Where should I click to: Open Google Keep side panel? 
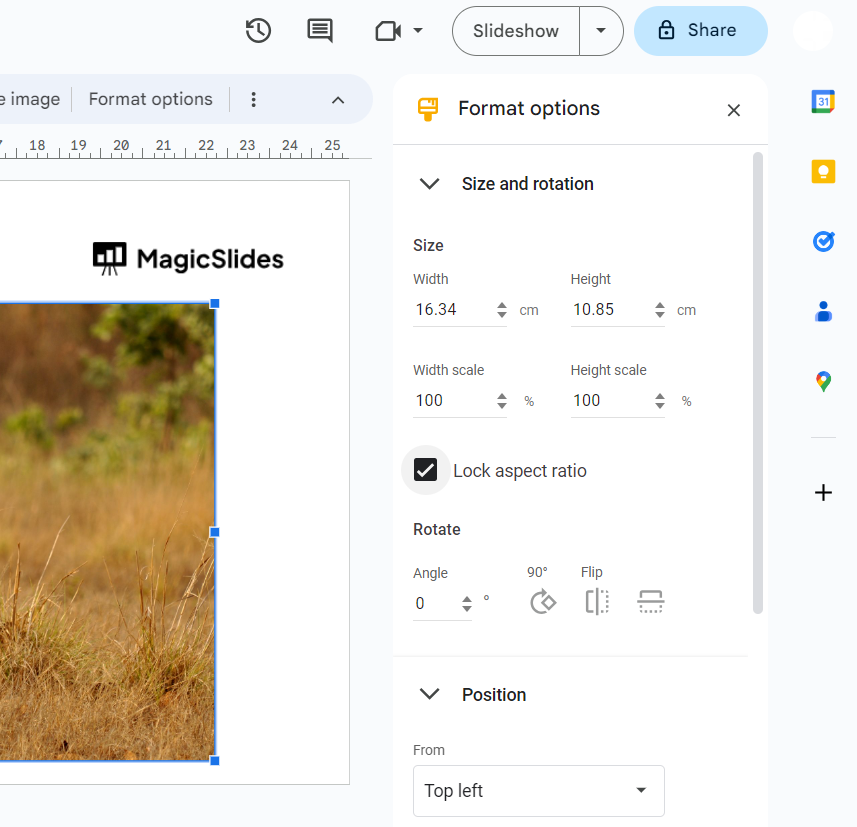(x=823, y=172)
